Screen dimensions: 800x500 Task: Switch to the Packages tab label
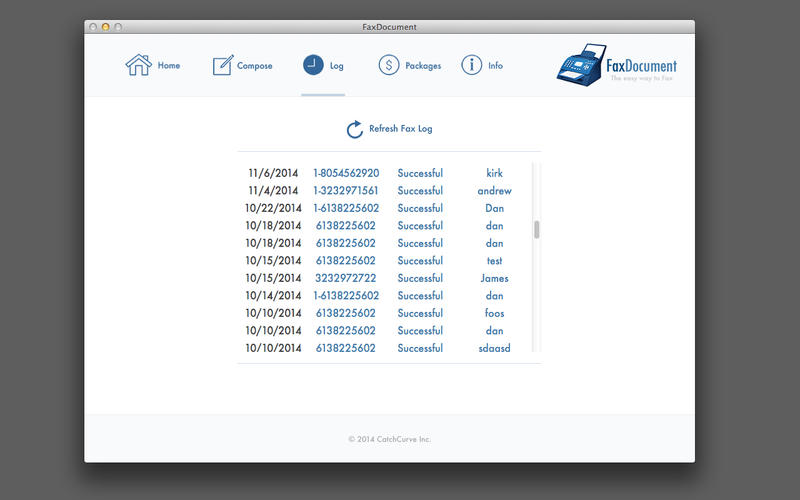pyautogui.click(x=423, y=66)
